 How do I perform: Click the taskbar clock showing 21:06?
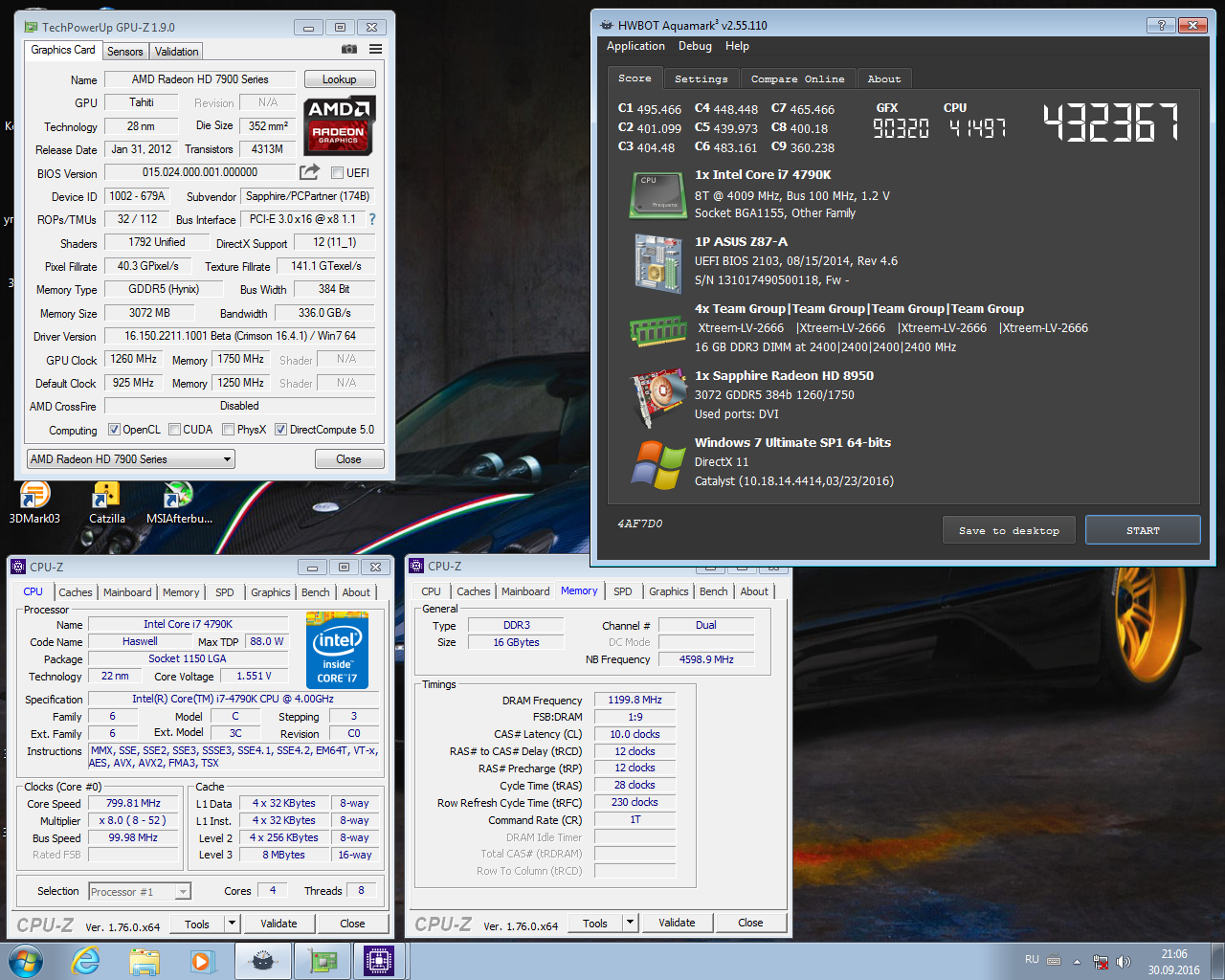pos(1174,962)
